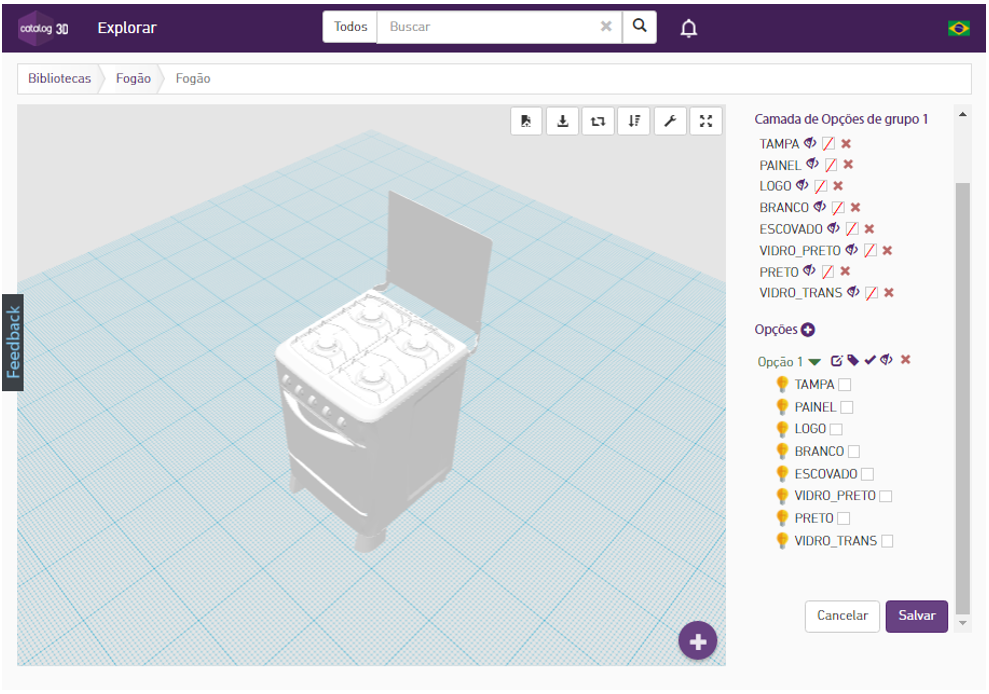Click the tag icon for Opção 1
Viewport: 989px width, 694px height.
[x=853, y=360]
